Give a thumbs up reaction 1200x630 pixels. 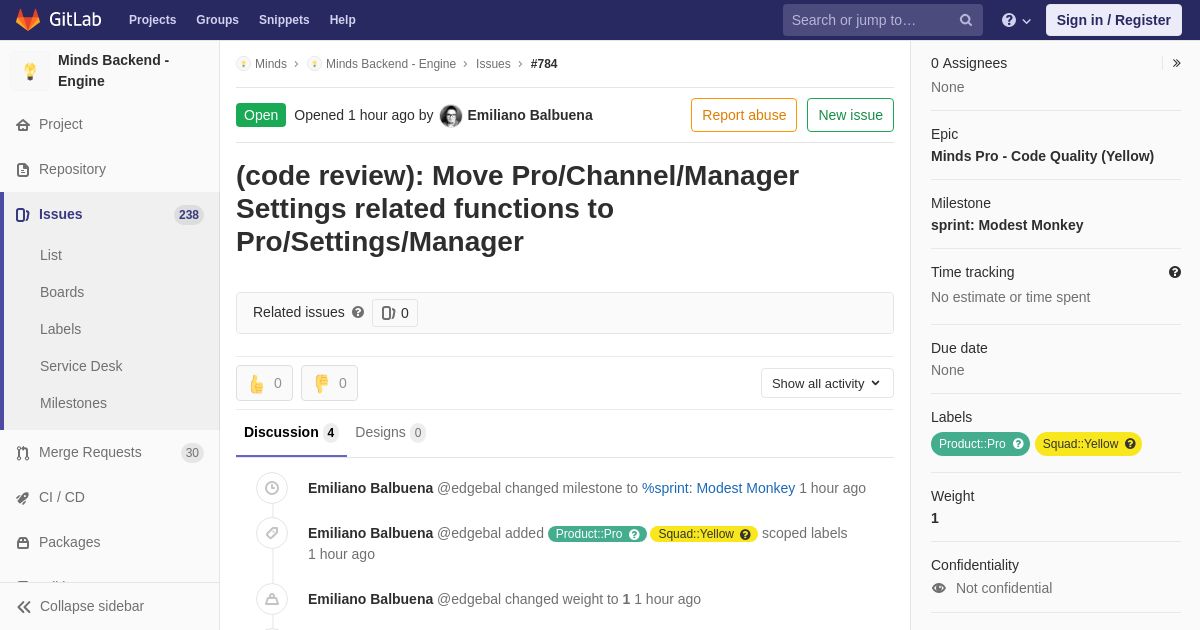point(264,383)
